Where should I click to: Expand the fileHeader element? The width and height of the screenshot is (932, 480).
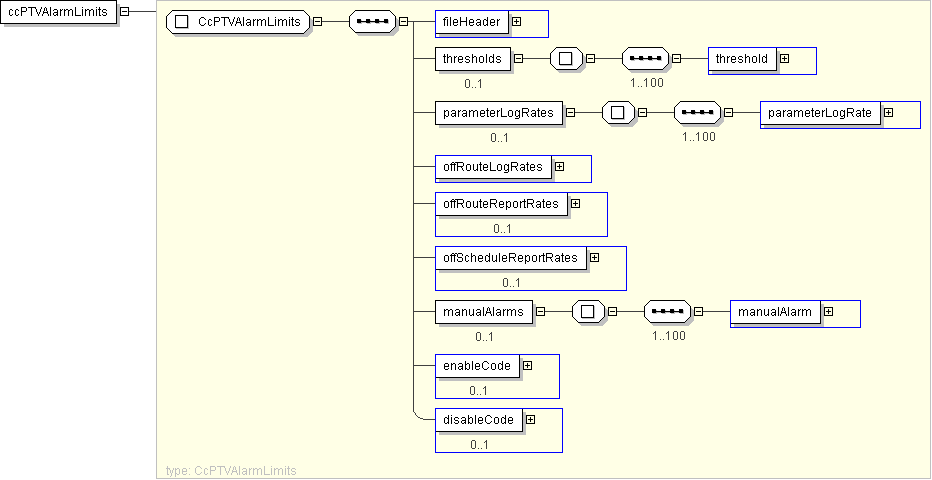tap(516, 21)
